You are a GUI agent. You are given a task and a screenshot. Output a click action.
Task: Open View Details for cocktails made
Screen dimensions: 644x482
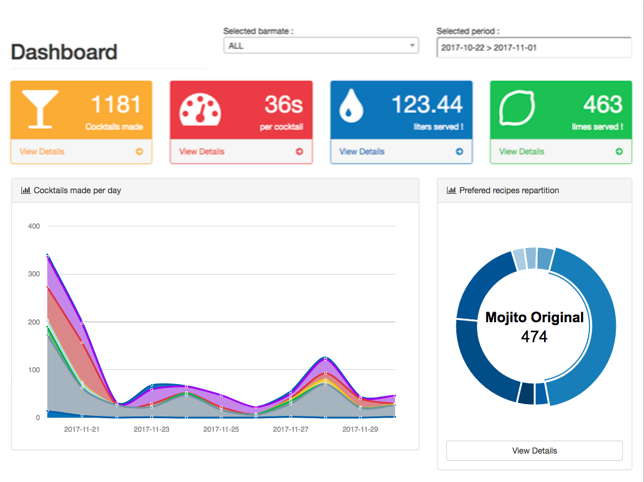[x=42, y=152]
